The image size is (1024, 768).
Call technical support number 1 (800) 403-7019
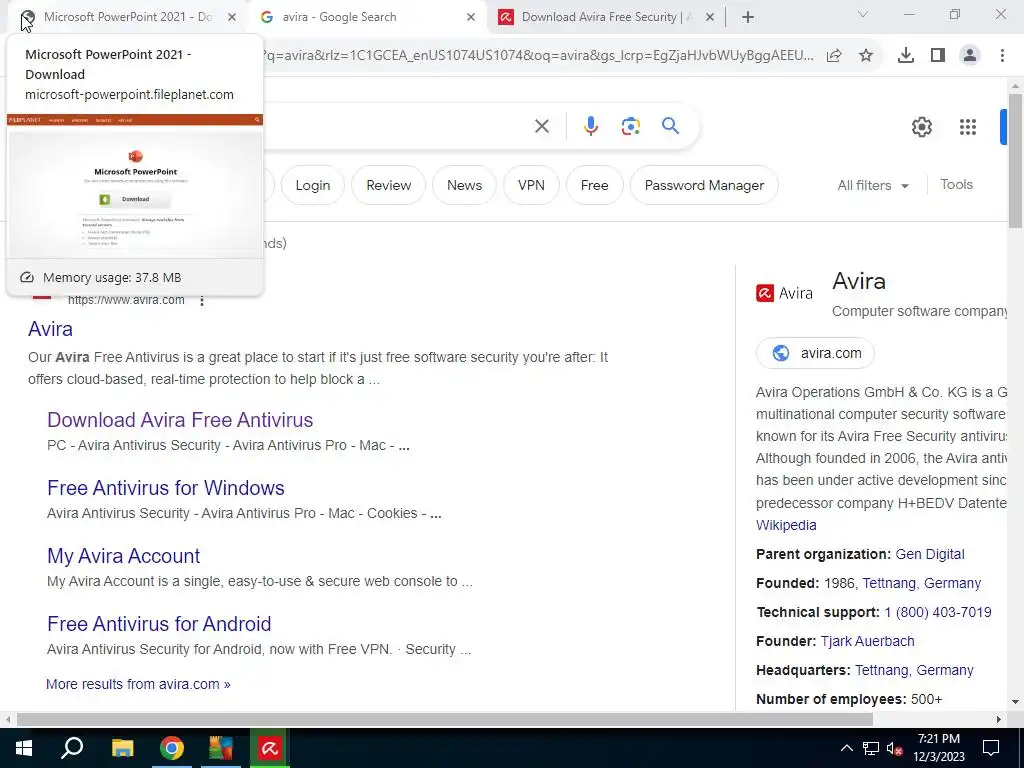938,613
